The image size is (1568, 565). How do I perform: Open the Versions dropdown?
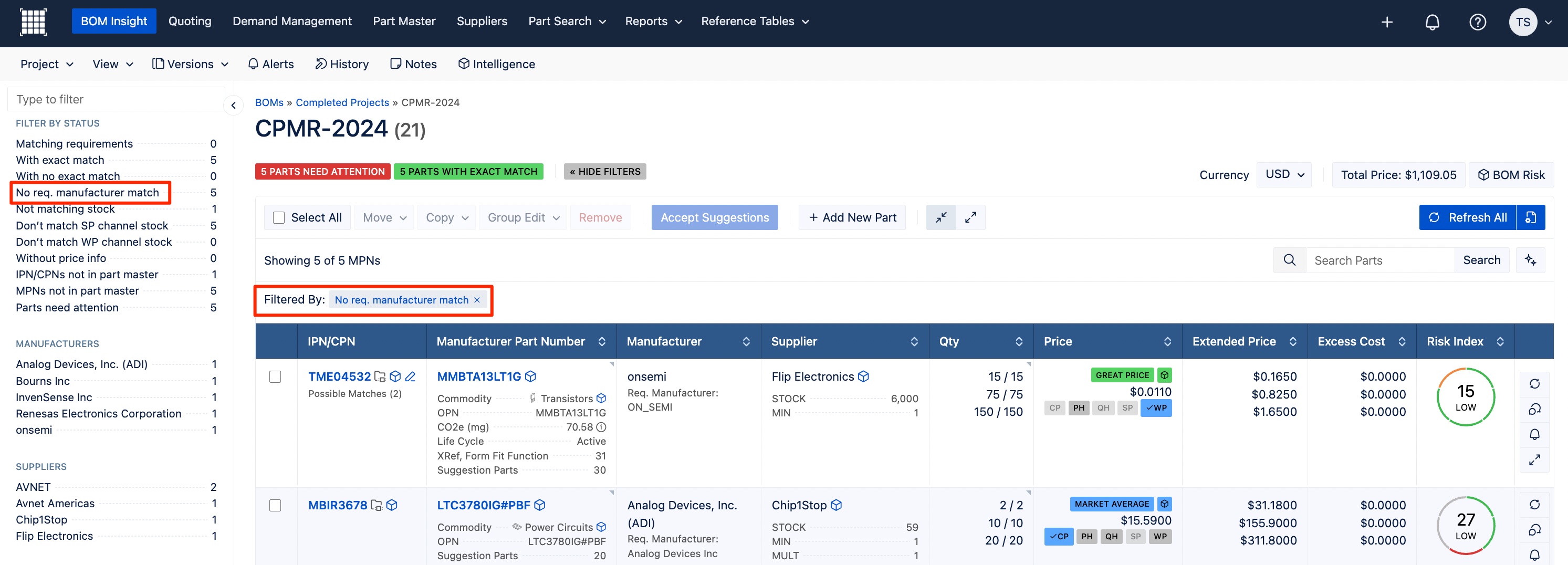click(x=190, y=64)
